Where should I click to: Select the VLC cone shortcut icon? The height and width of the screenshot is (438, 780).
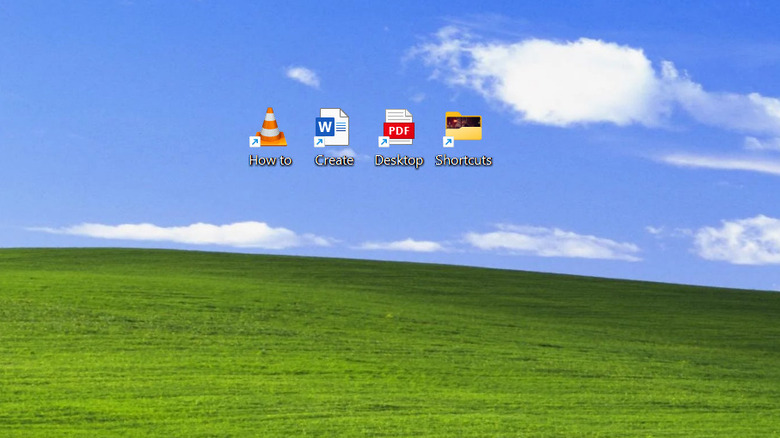[x=269, y=127]
